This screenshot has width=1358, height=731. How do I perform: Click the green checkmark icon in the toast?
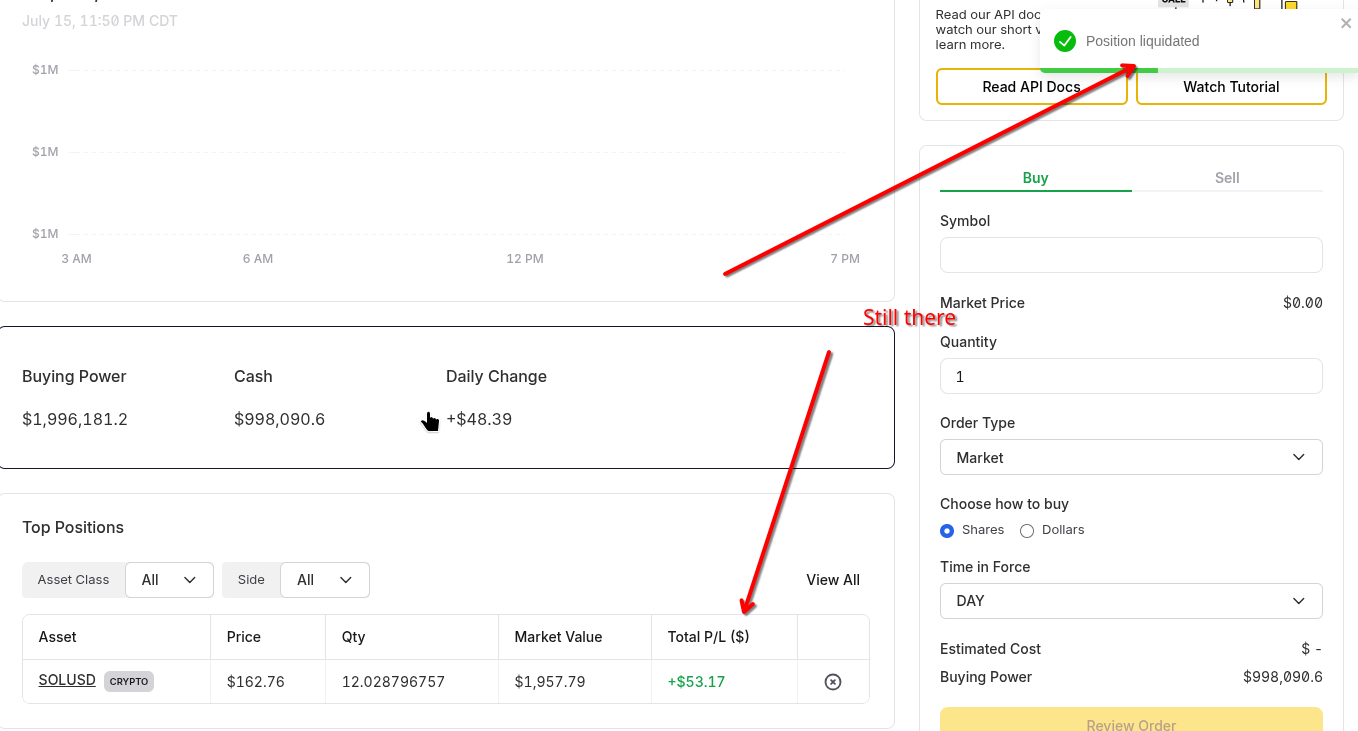pos(1065,41)
